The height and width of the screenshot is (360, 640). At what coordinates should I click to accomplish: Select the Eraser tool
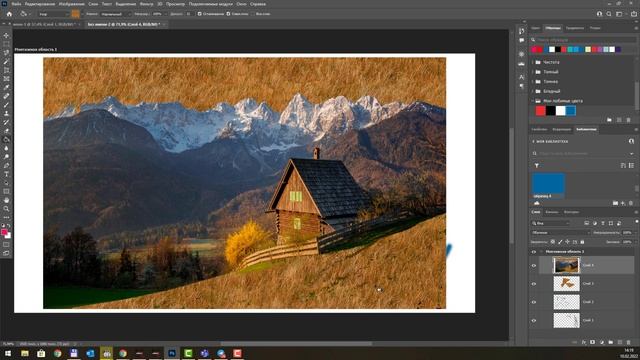[x=6, y=131]
